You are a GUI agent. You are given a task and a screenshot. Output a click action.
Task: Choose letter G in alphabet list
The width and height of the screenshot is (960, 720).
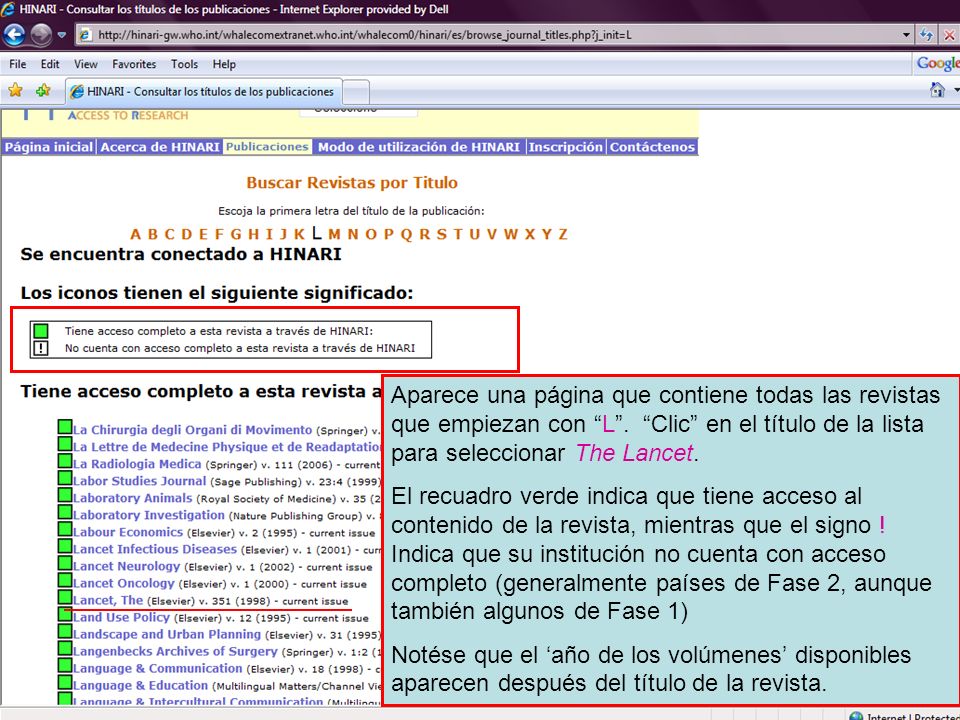click(236, 234)
